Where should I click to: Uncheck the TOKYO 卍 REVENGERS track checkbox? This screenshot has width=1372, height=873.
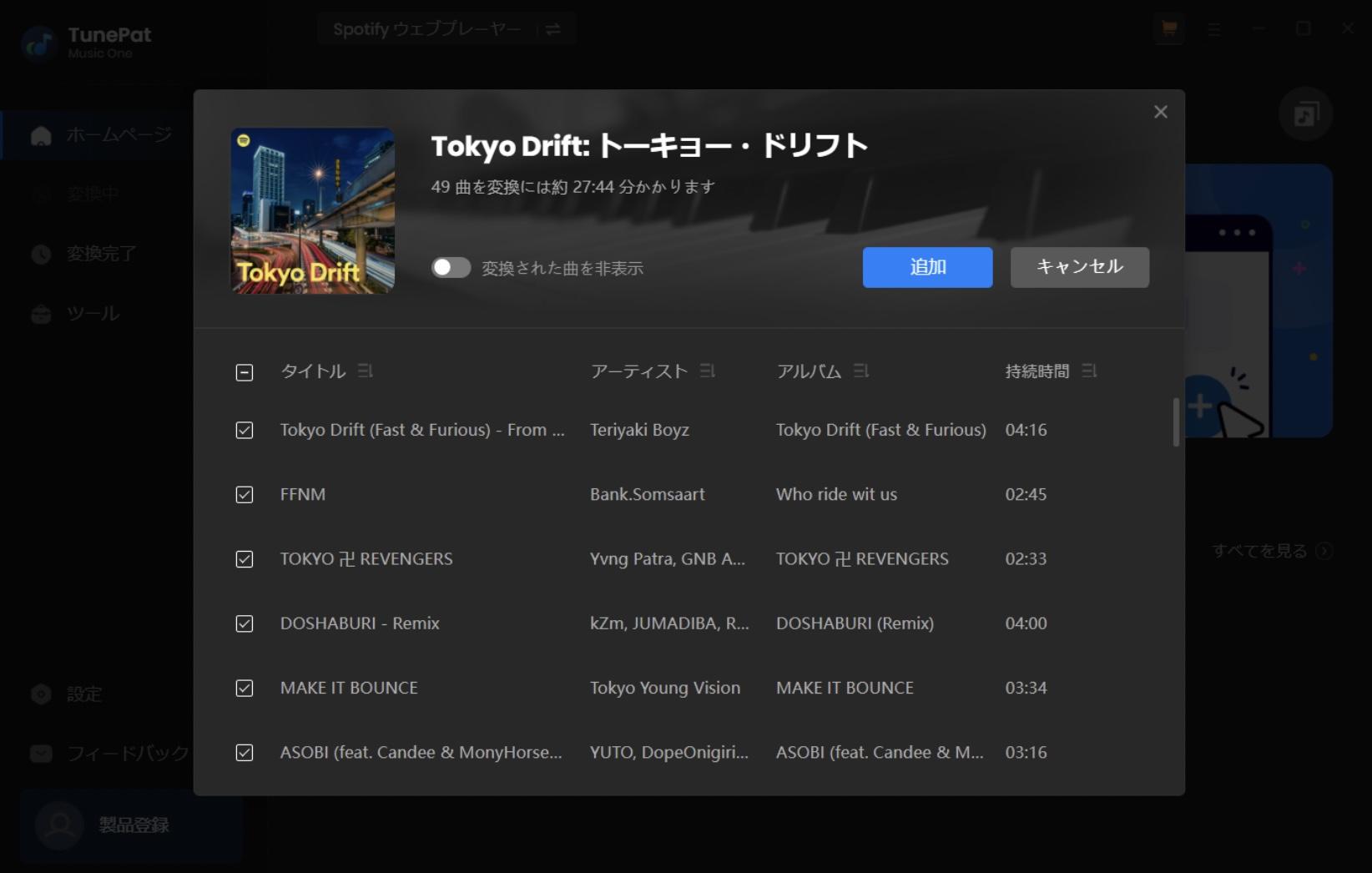[245, 559]
